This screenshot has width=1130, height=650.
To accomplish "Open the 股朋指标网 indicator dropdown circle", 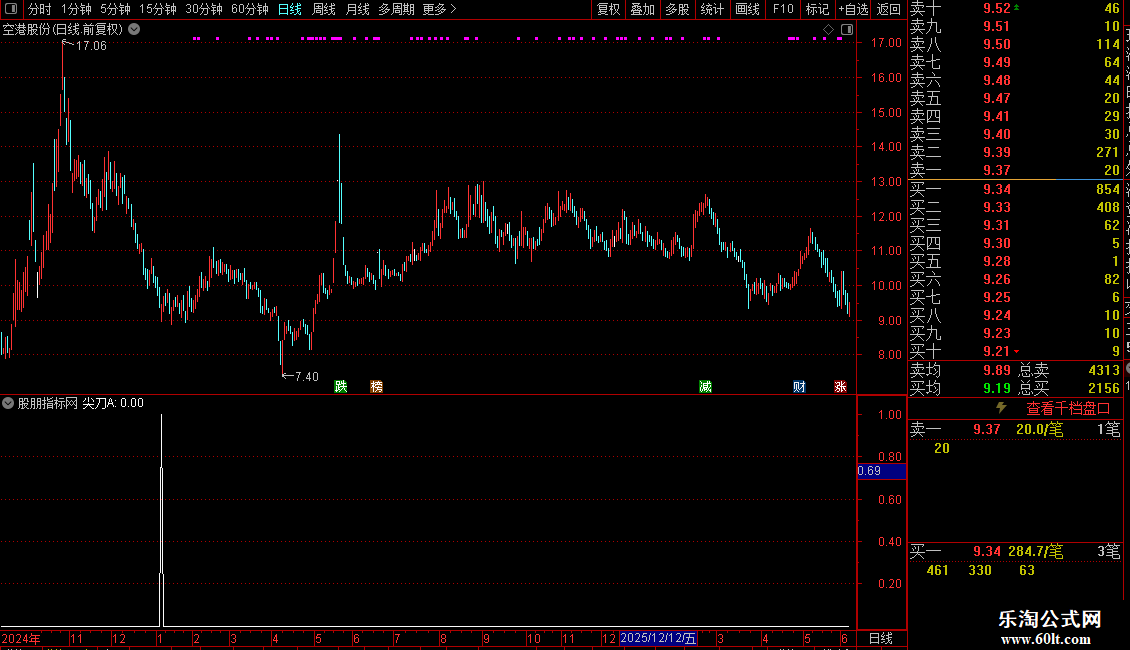I will (8, 403).
